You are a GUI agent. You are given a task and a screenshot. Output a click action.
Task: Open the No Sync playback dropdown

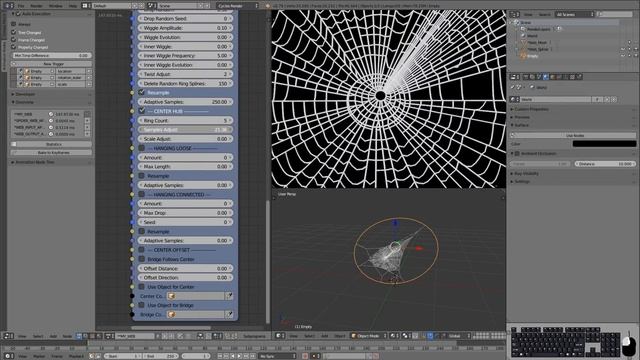(277, 356)
